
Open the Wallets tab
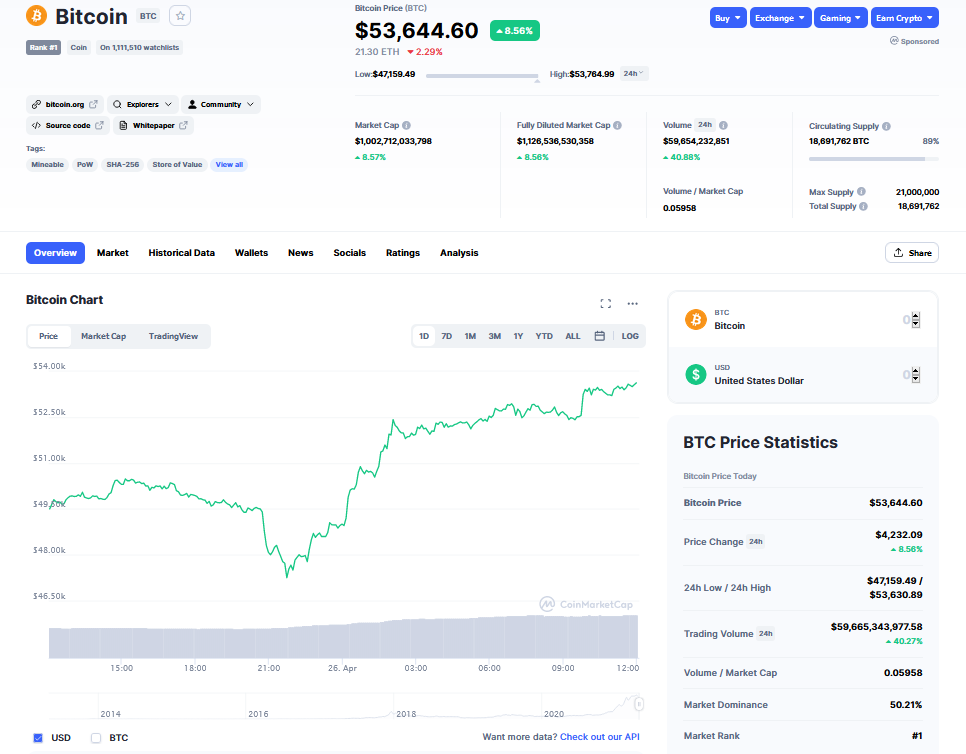pyautogui.click(x=251, y=253)
